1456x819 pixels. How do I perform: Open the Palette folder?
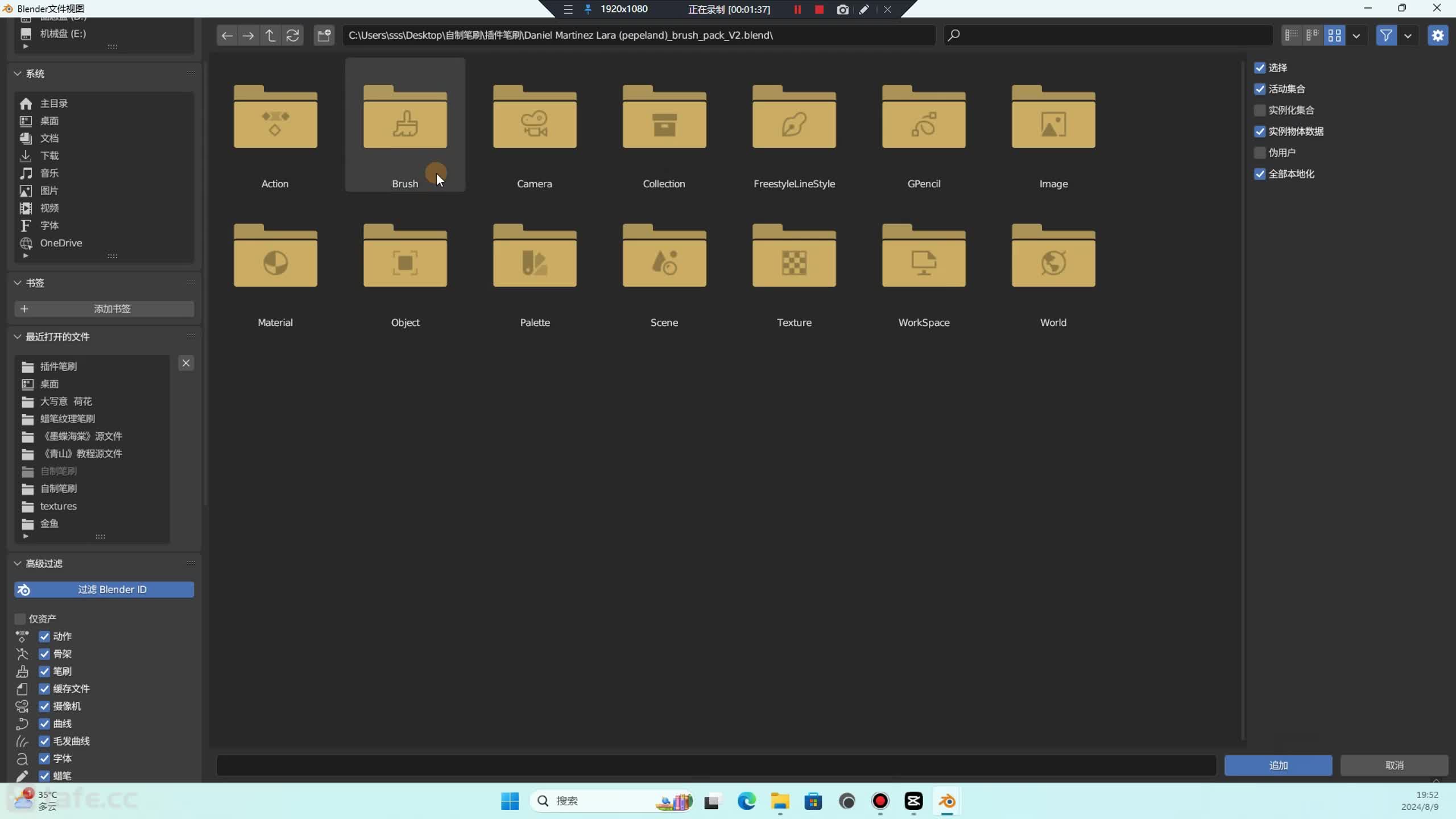(x=535, y=264)
